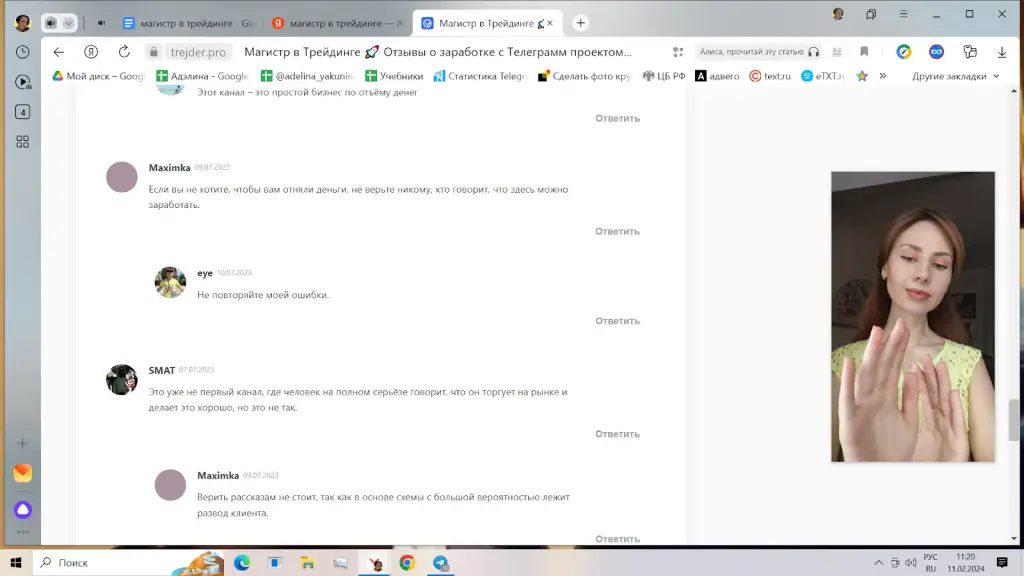Open Telegram from the Windows taskbar
Screen dimensions: 1024x576
pyautogui.click(x=440, y=563)
